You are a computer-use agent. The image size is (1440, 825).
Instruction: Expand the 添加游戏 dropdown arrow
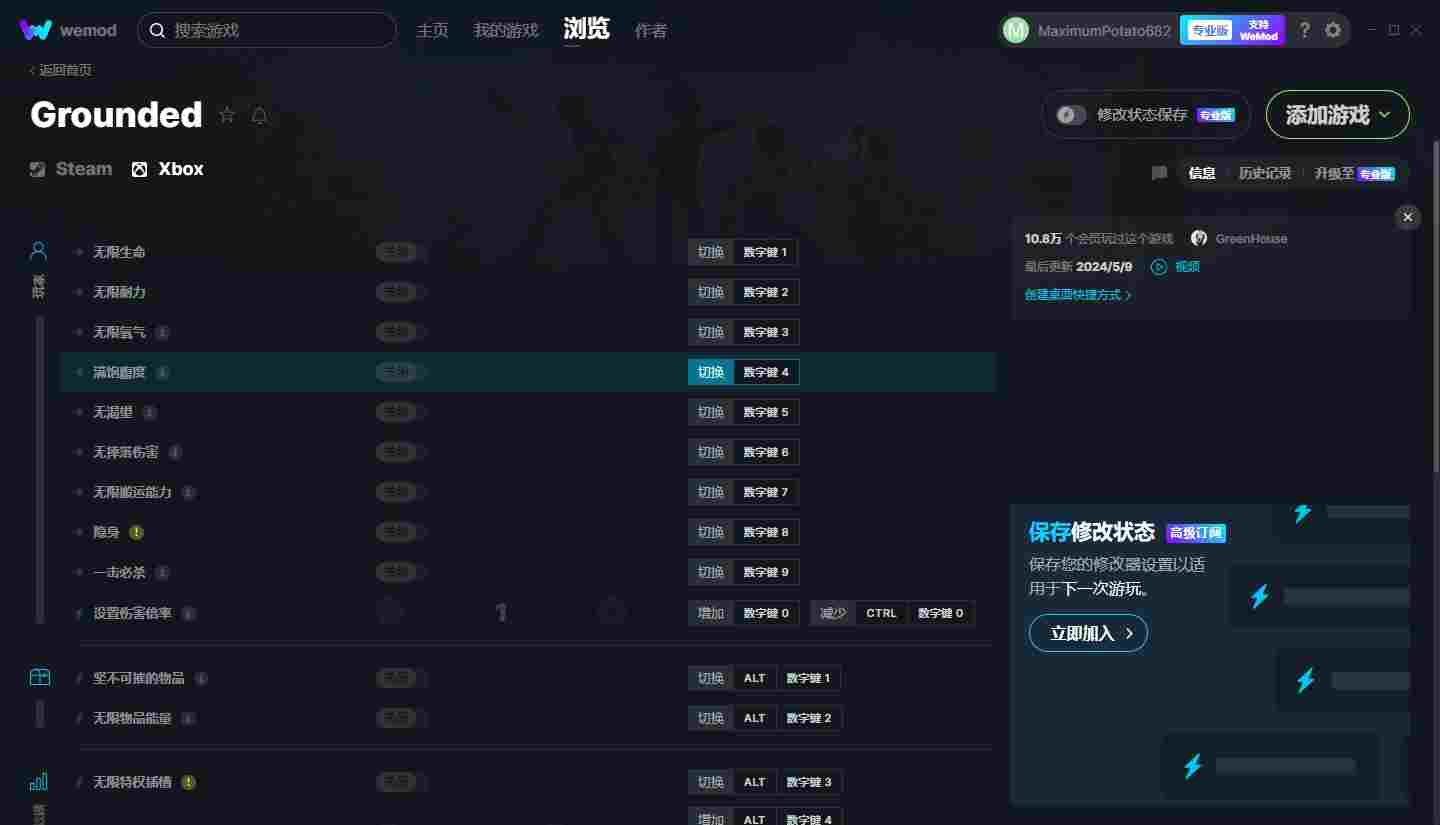click(x=1384, y=115)
